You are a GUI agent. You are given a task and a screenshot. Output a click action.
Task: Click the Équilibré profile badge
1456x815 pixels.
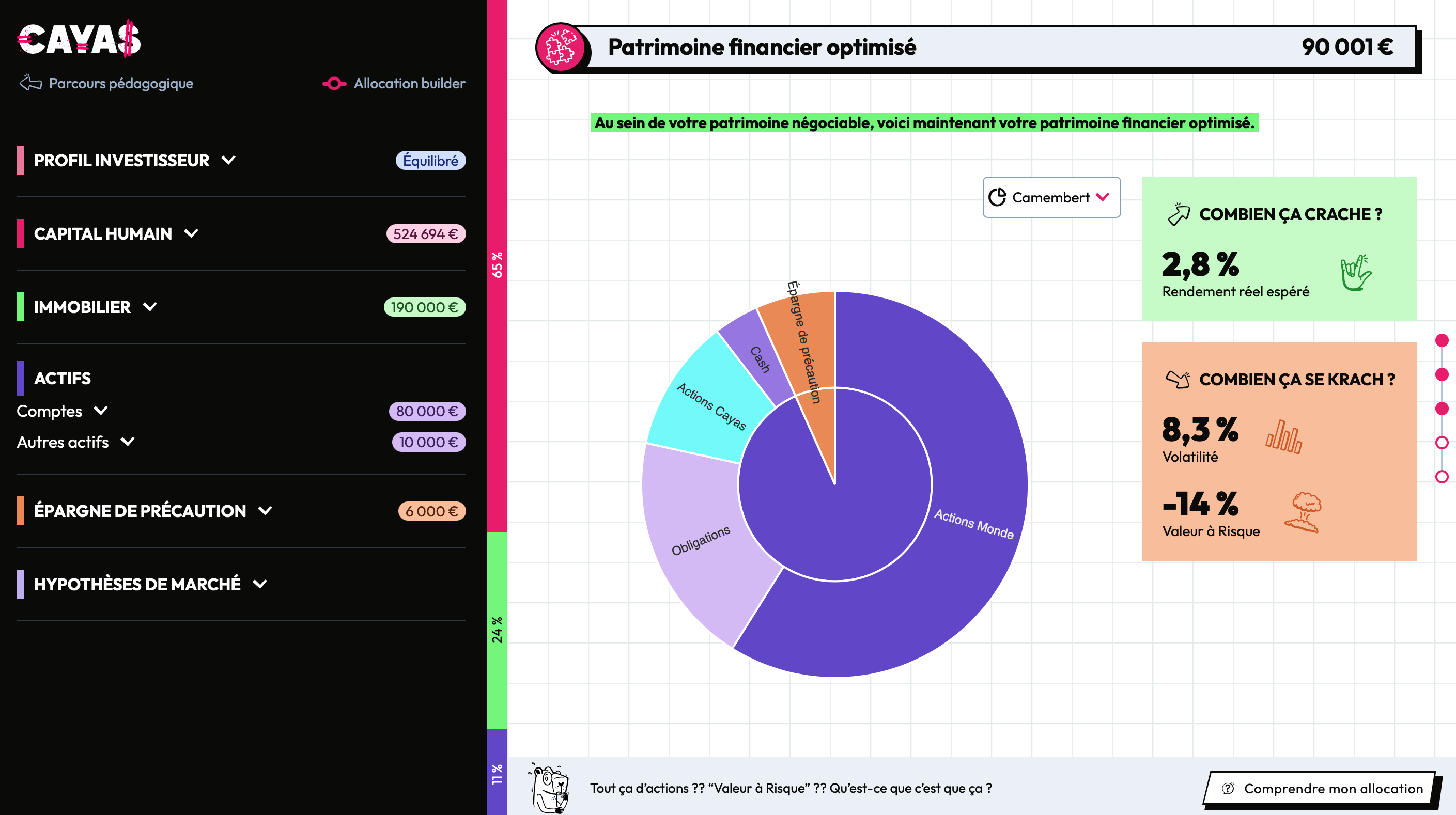pos(430,161)
